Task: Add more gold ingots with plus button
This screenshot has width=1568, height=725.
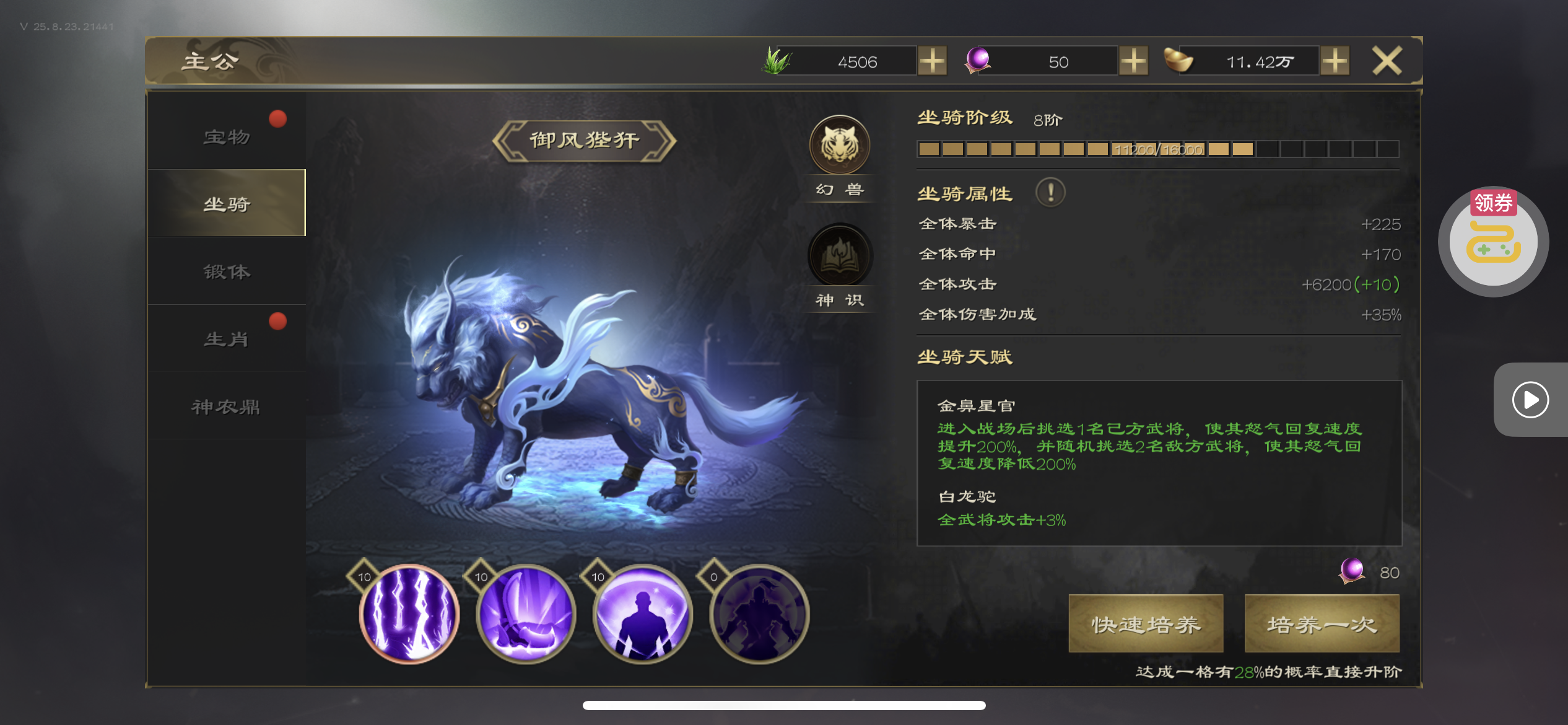Action: click(1335, 61)
